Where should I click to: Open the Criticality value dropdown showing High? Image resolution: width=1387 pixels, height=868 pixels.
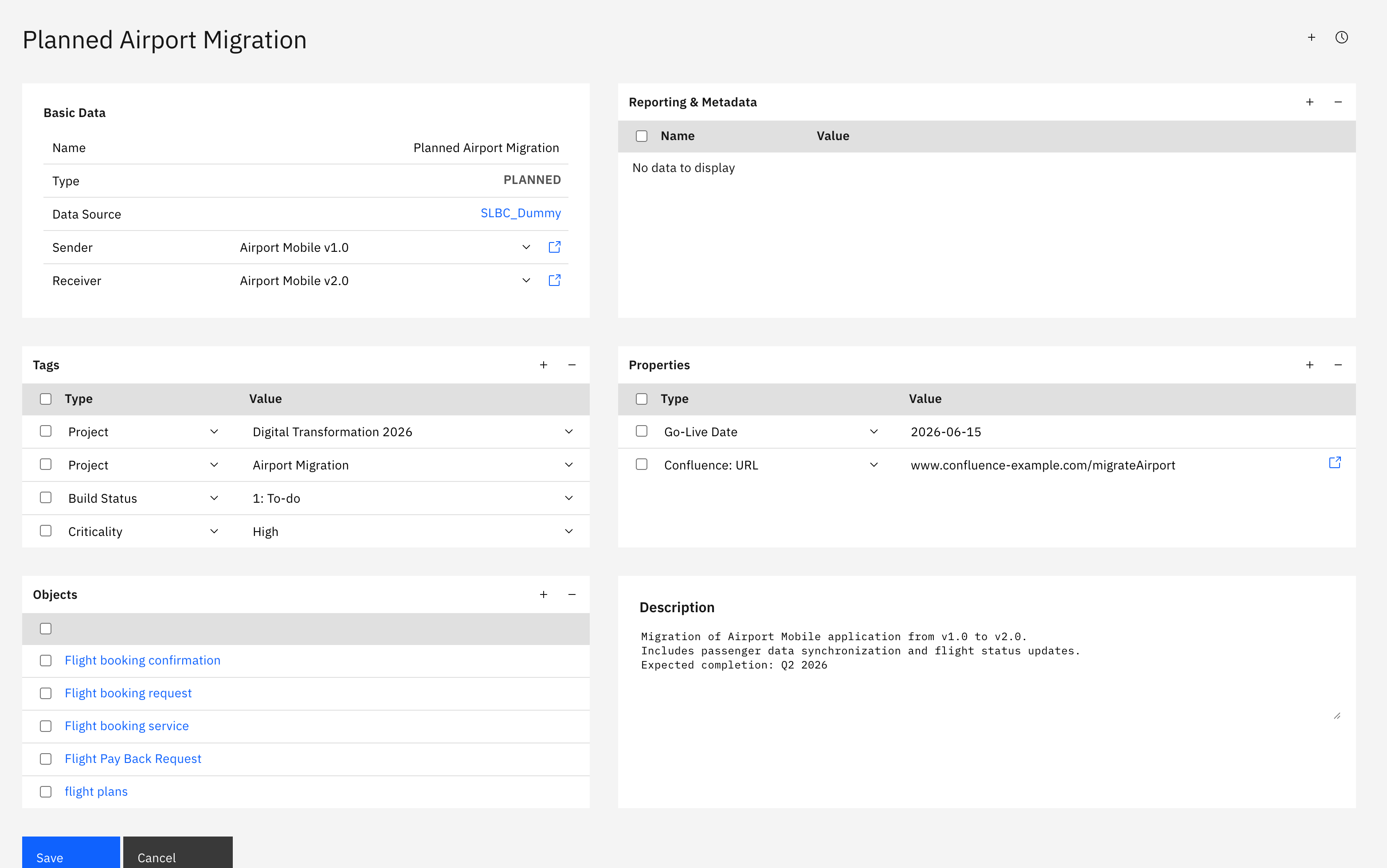(x=568, y=532)
